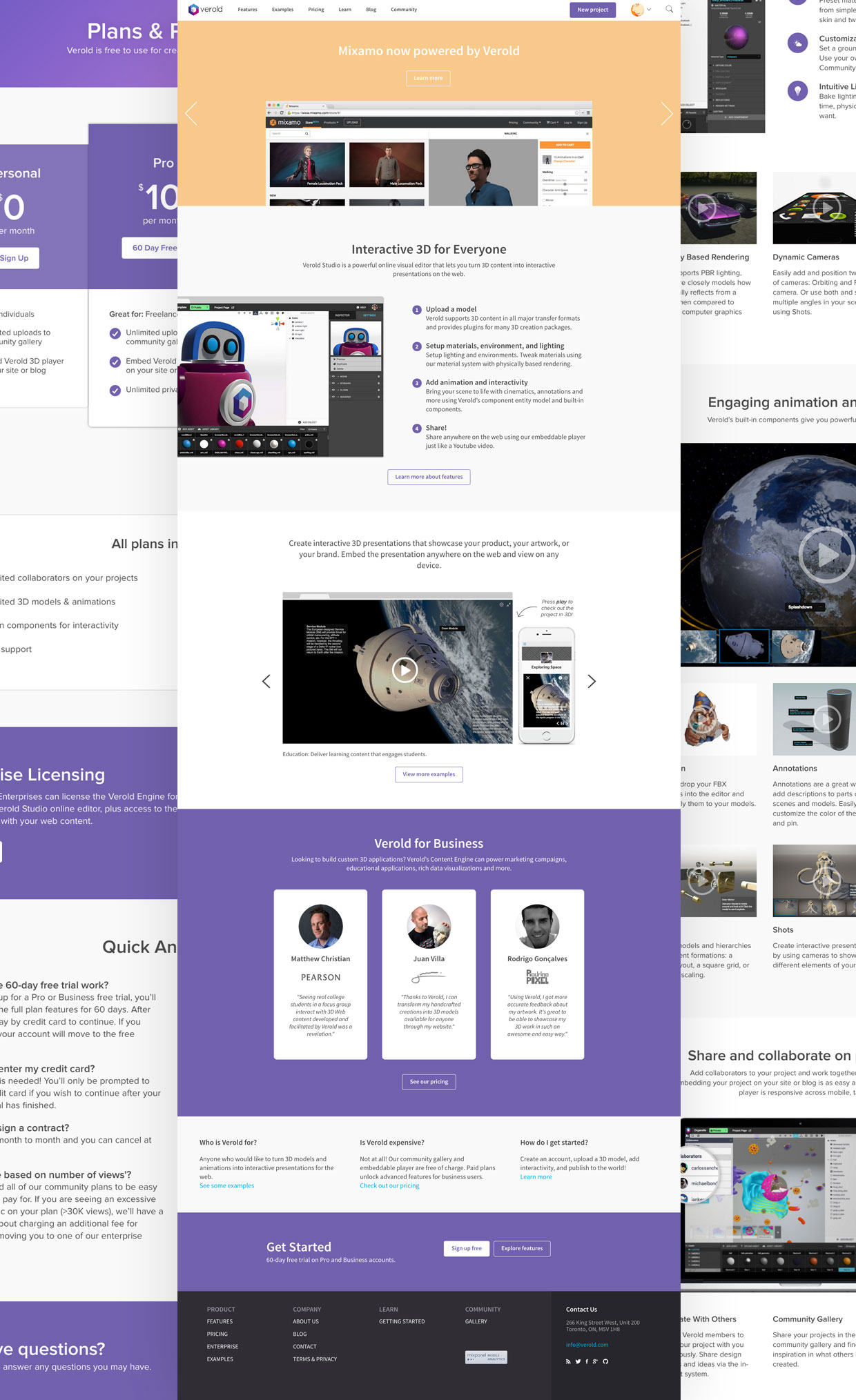The width and height of the screenshot is (856, 1400).
Task: Open the Check out our pricing link
Action: [389, 1185]
